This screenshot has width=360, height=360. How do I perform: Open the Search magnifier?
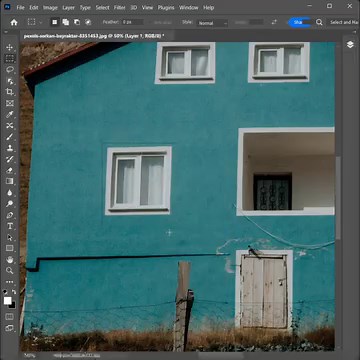pyautogui.click(x=319, y=22)
